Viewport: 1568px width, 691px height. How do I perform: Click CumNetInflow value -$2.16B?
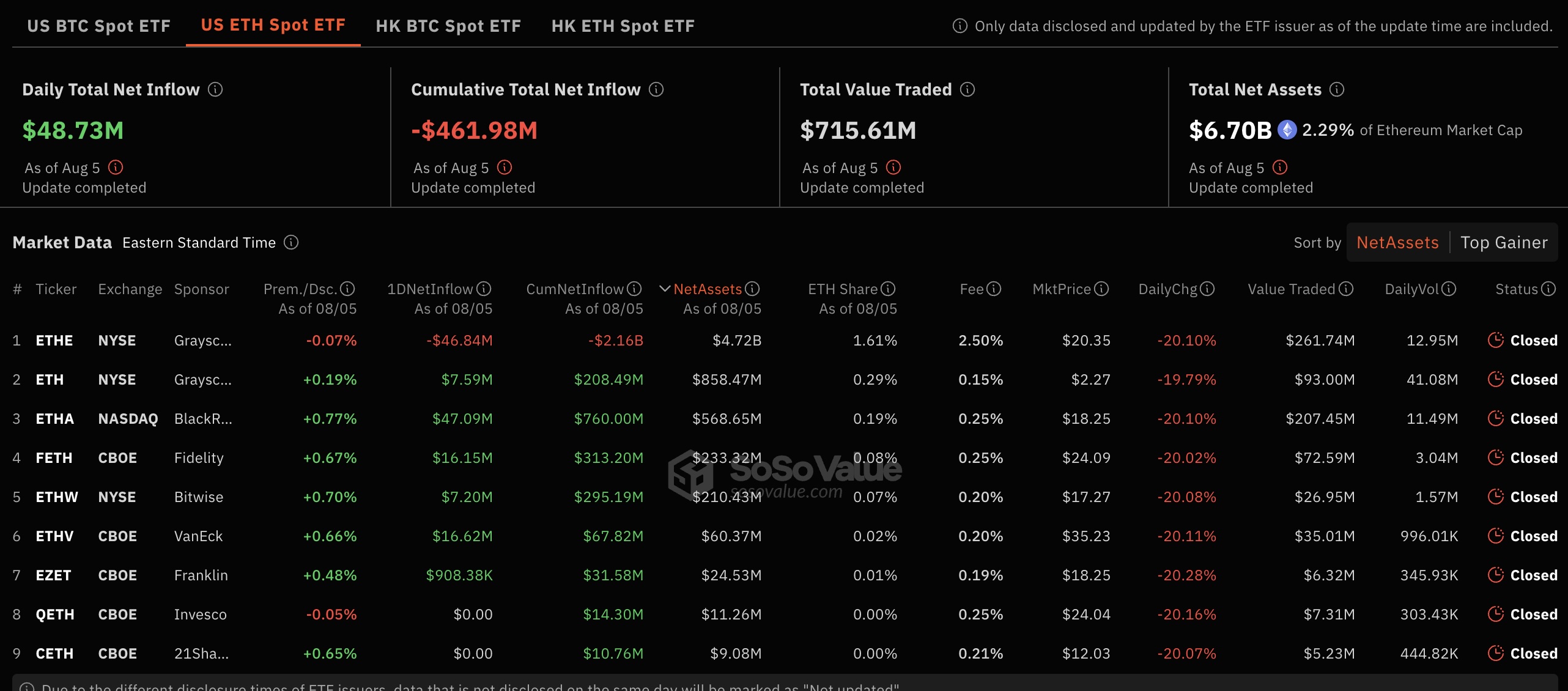point(616,341)
